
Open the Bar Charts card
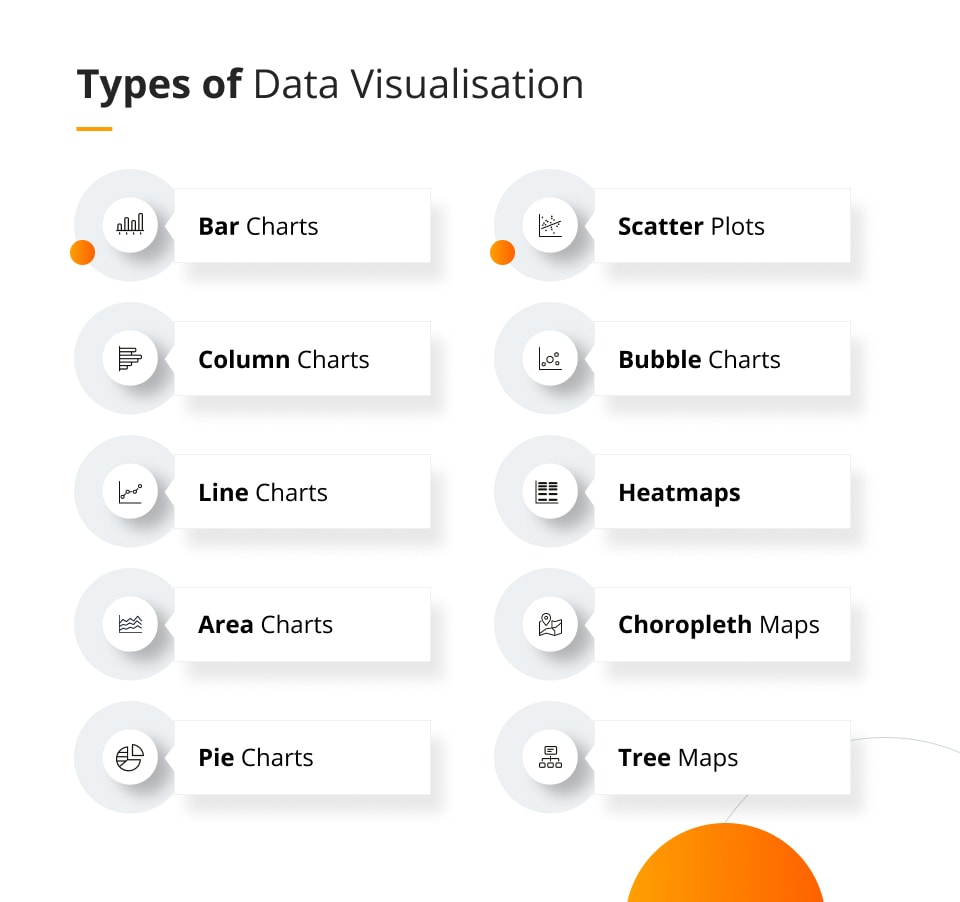302,226
